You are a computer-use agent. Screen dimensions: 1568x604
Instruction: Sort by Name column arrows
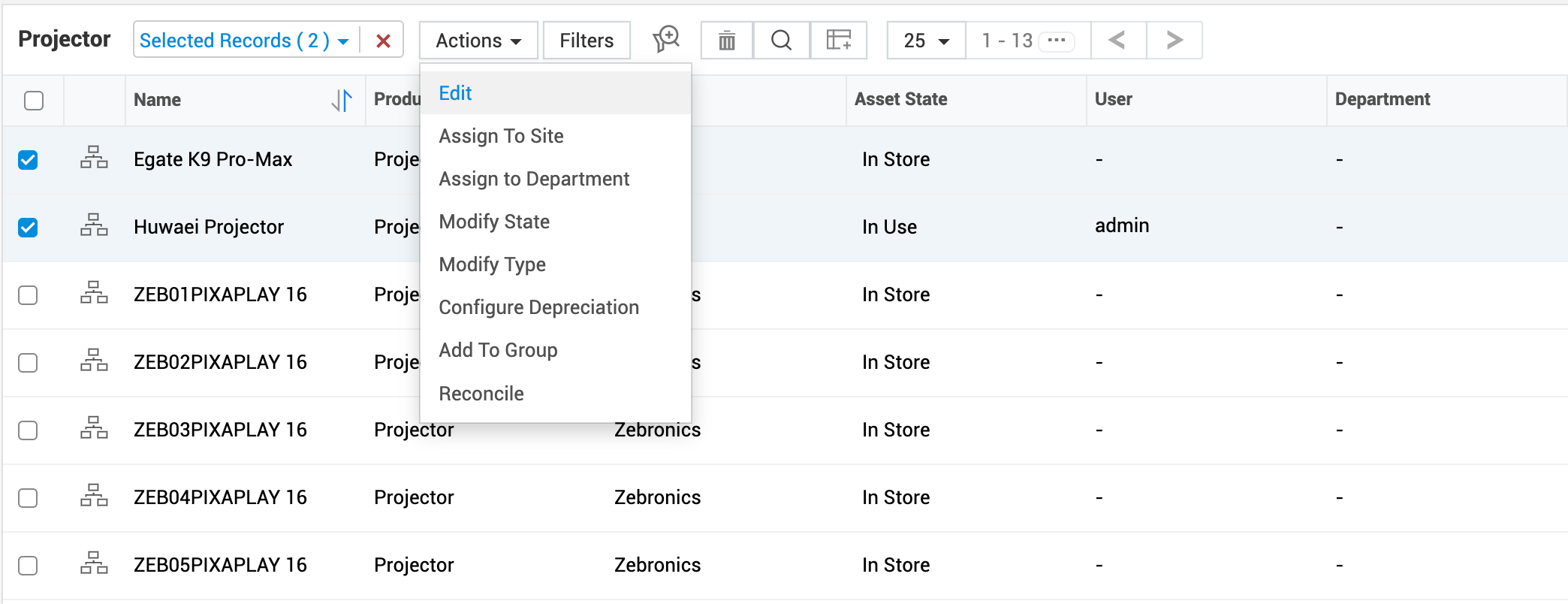point(342,100)
